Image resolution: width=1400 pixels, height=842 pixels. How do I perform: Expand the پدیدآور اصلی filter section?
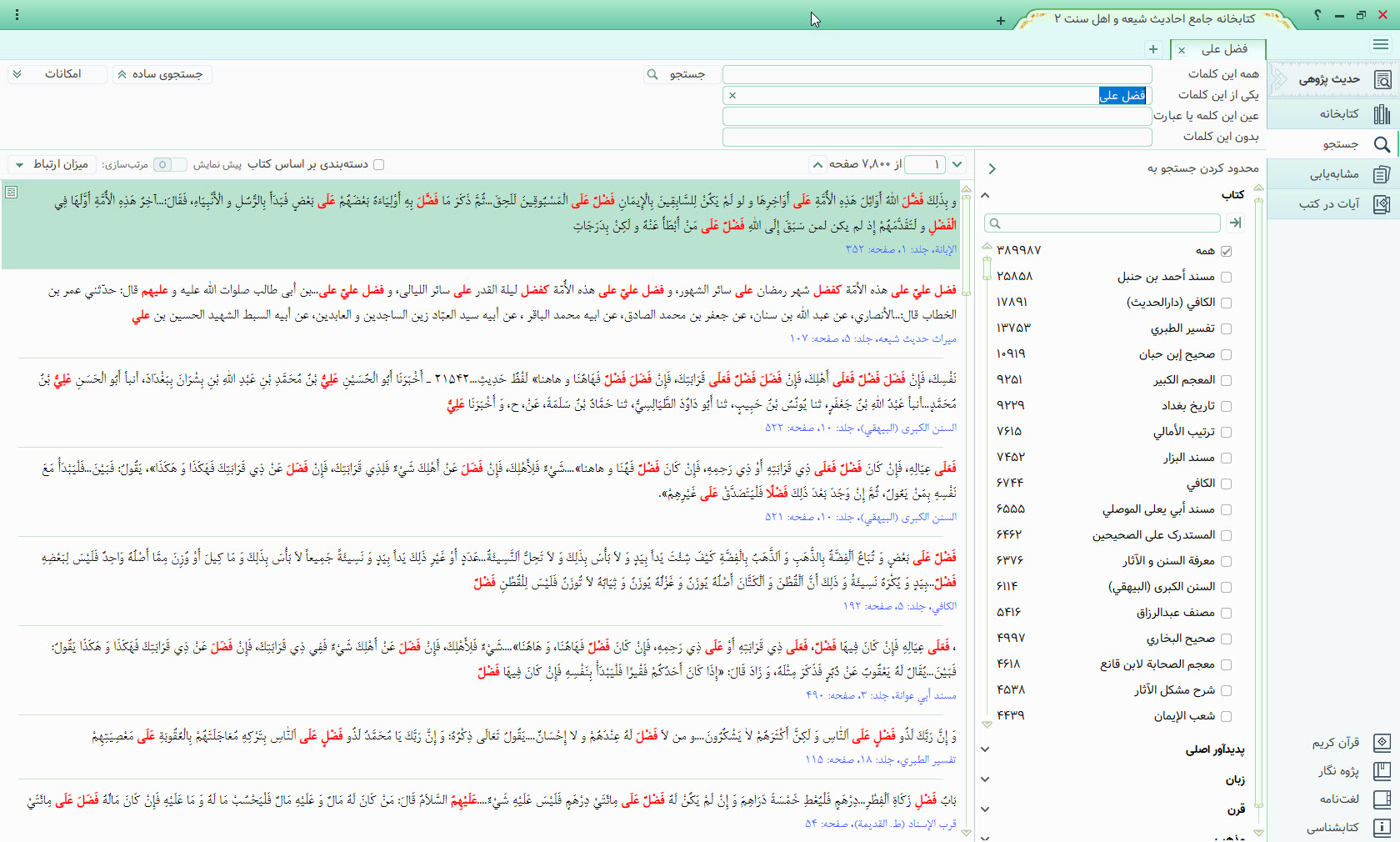click(985, 749)
